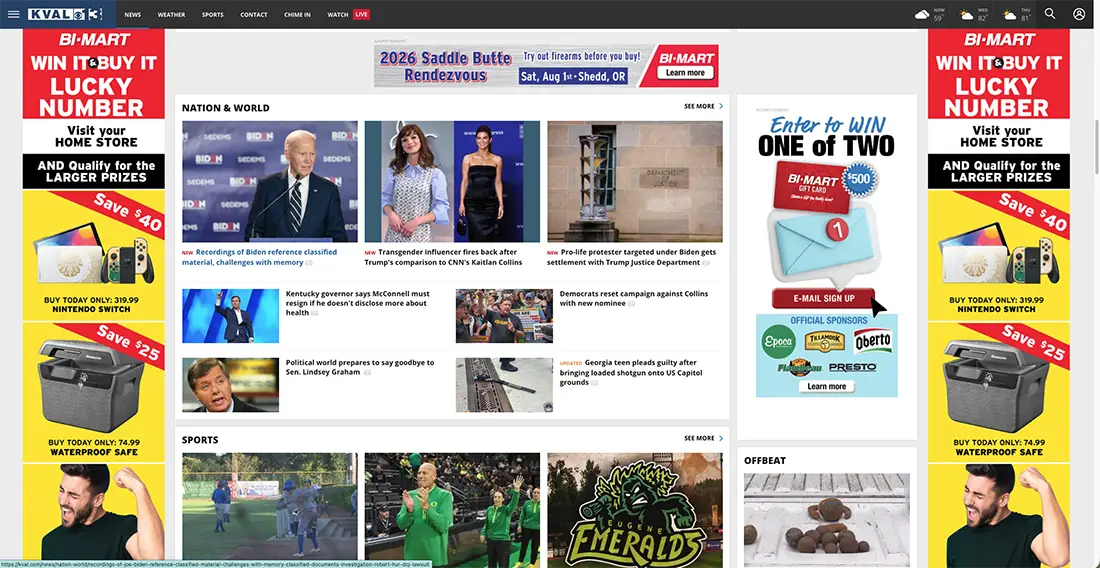Image resolution: width=1100 pixels, height=568 pixels.
Task: Click the LIVE badge next to Watch
Action: (361, 14)
